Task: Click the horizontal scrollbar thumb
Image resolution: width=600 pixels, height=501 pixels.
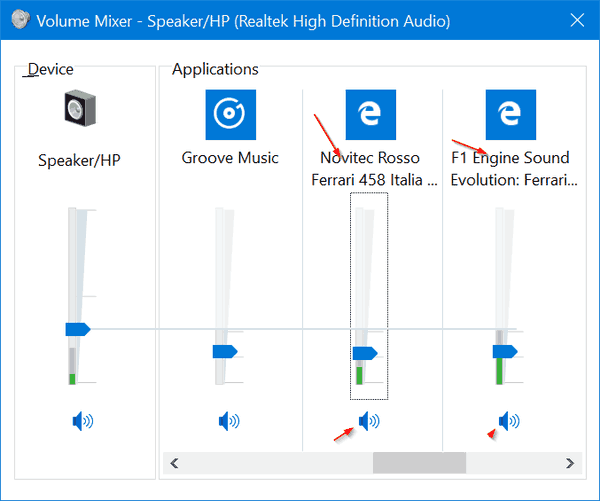Action: (419, 463)
